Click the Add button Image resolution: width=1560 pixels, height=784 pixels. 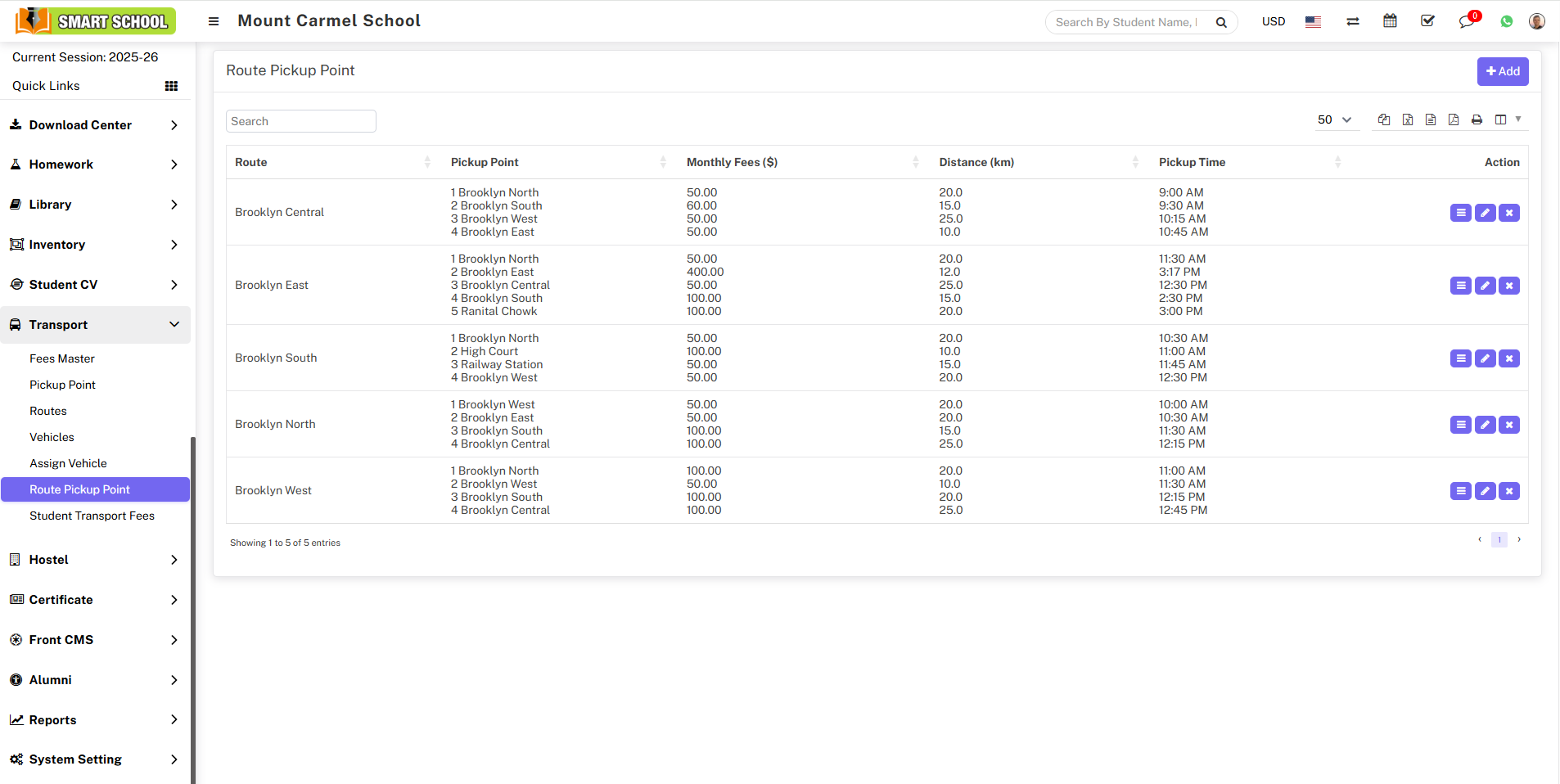click(x=1502, y=71)
